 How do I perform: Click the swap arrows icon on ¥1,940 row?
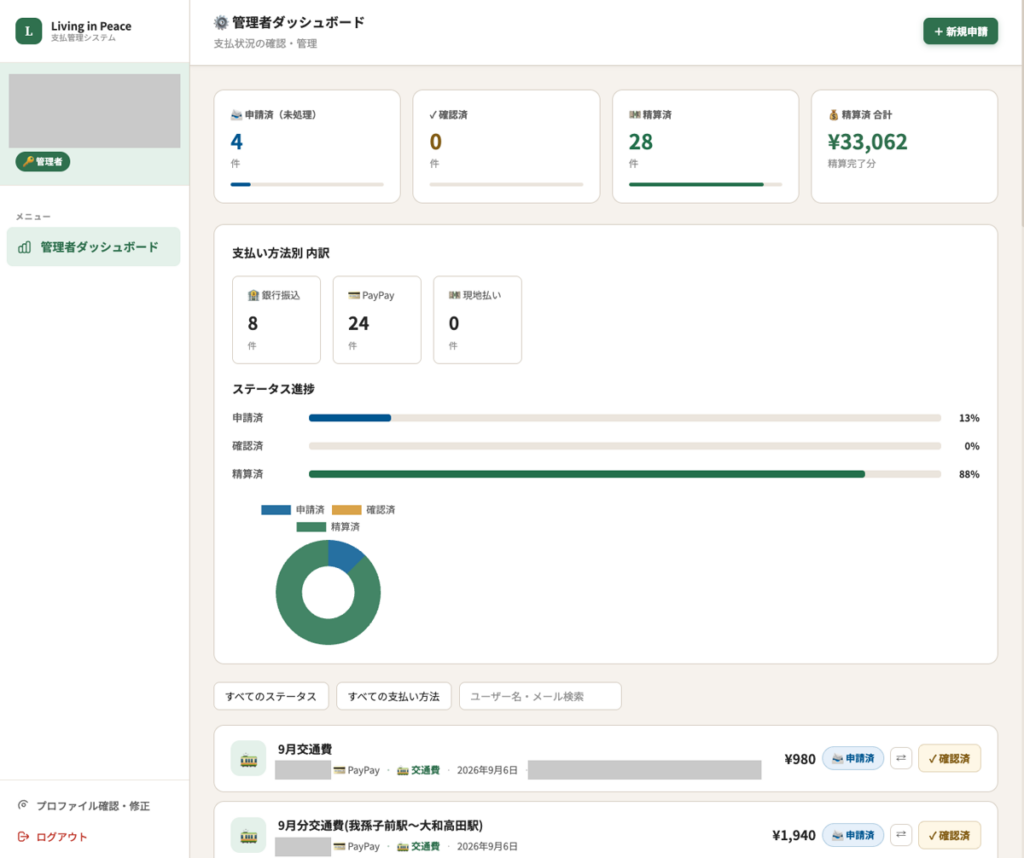(901, 834)
